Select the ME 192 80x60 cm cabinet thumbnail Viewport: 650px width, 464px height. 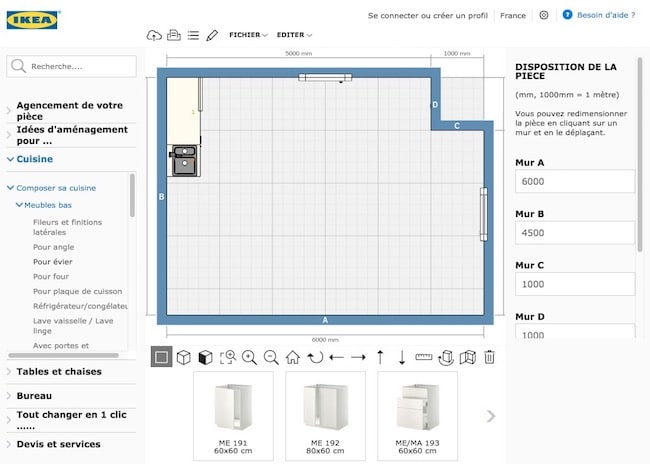[325, 412]
